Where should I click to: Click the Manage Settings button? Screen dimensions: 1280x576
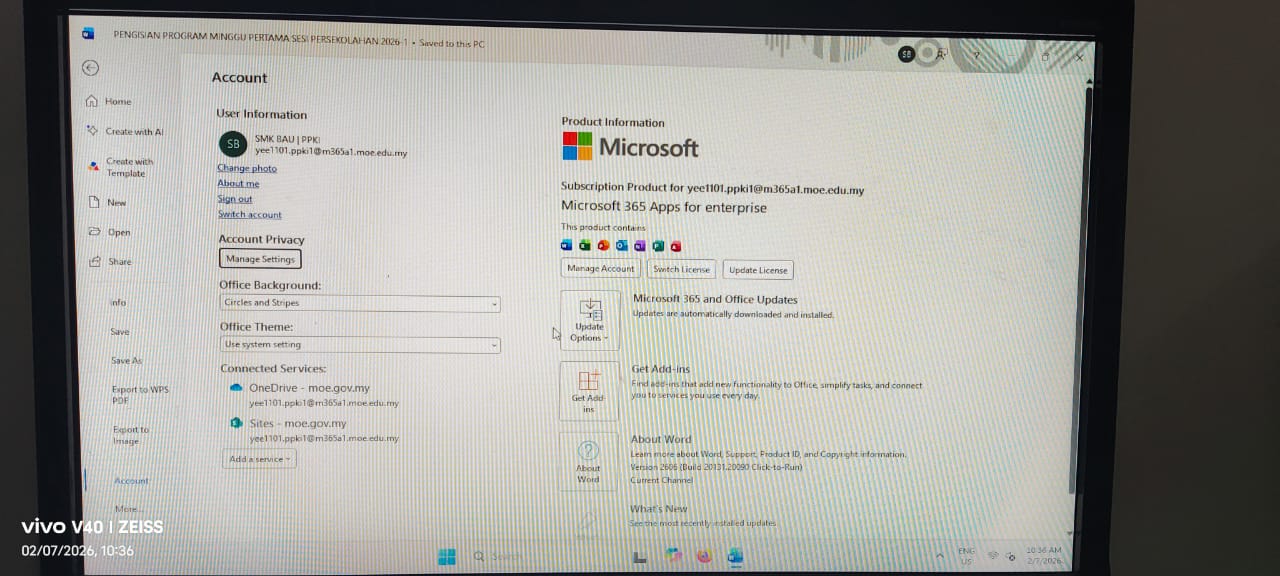point(260,259)
